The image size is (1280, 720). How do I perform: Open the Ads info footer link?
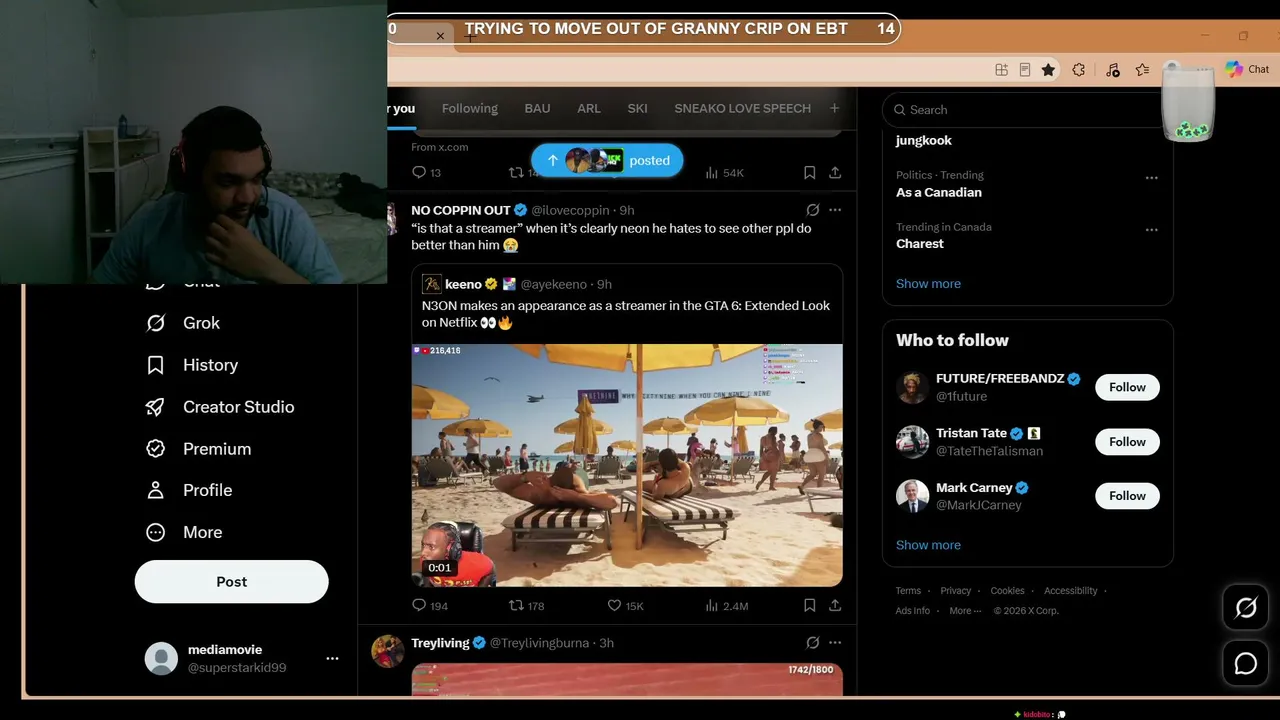(x=913, y=611)
